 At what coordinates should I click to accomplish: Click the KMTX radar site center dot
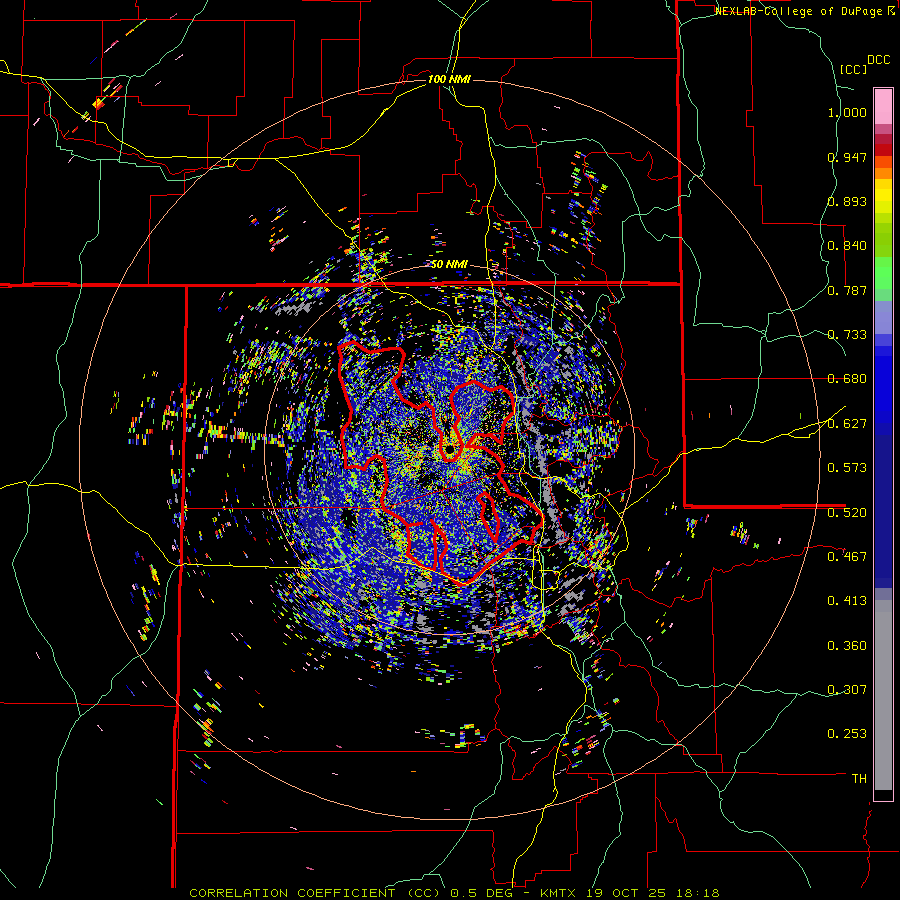(450, 448)
